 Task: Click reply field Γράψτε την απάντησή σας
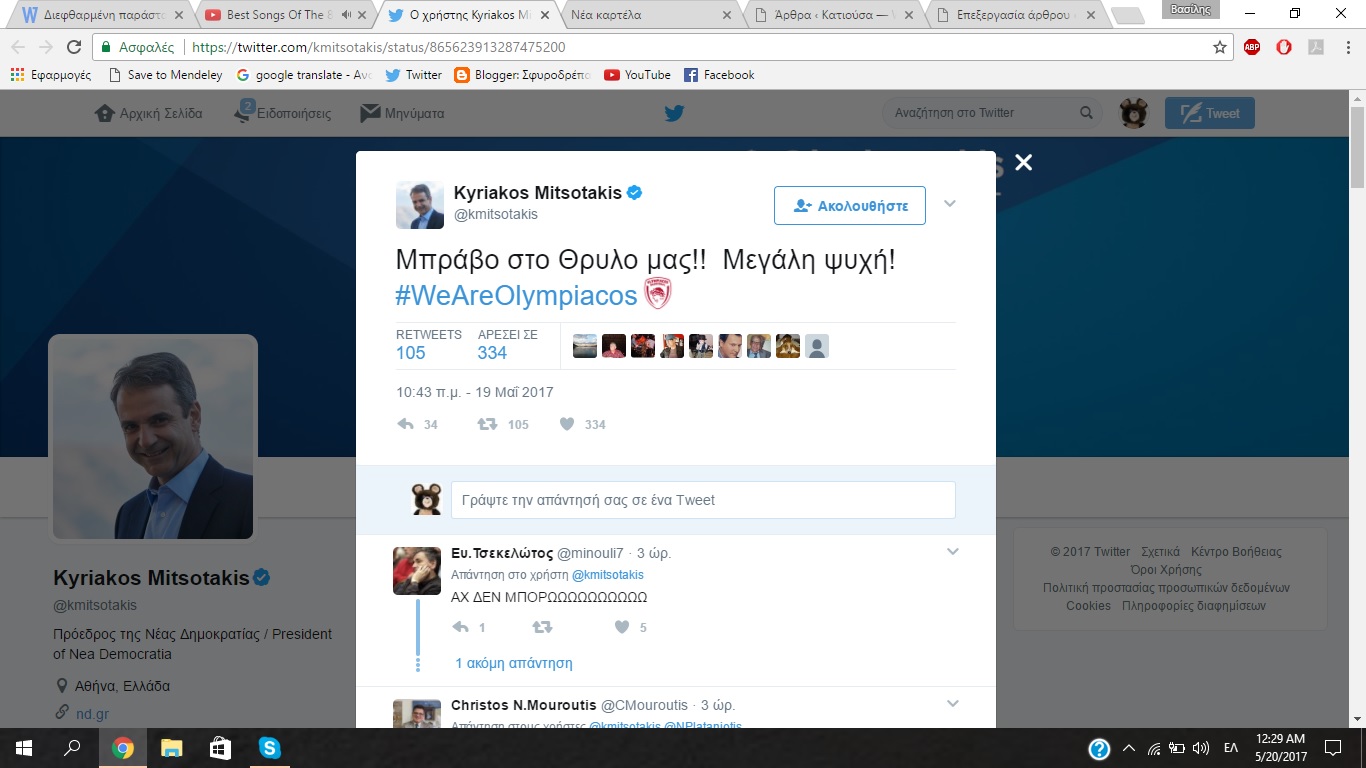[x=703, y=500]
